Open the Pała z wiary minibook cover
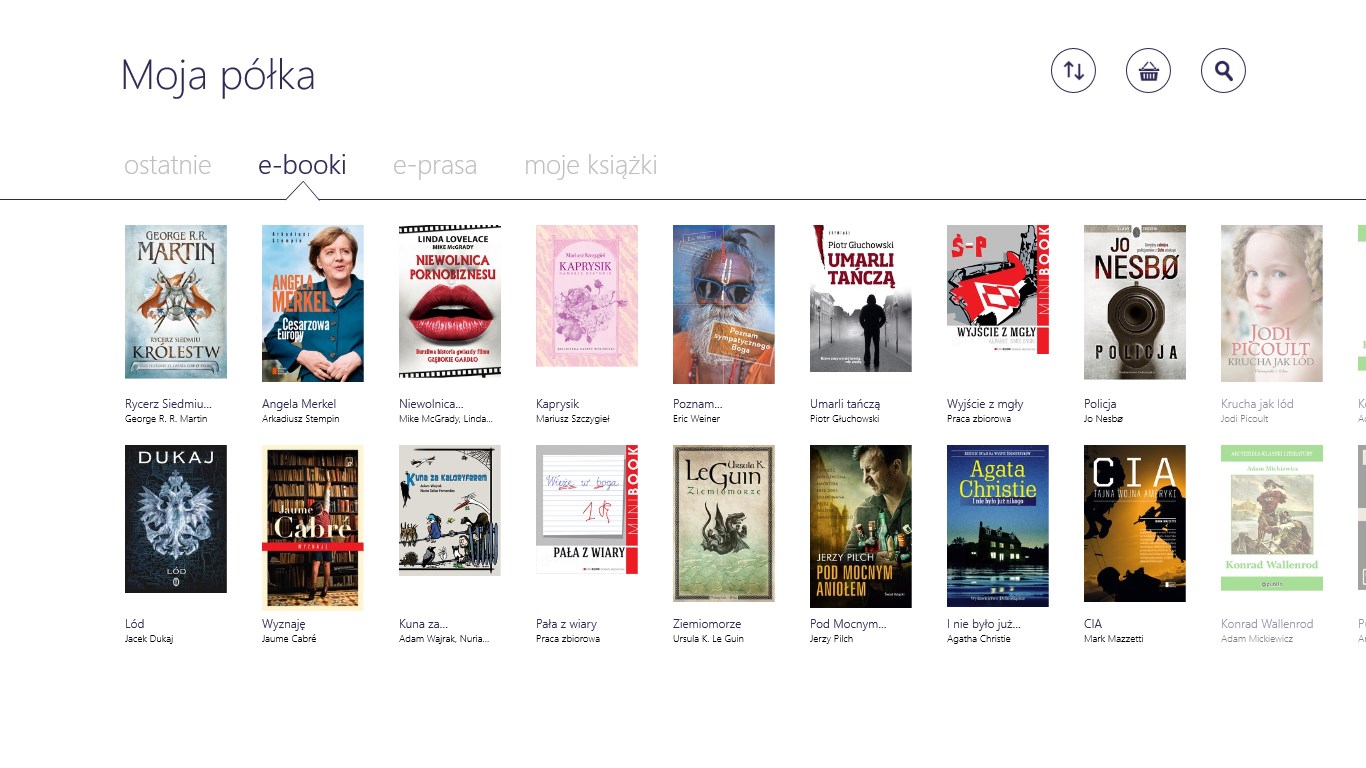Screen dimensions: 1366x768 587,509
